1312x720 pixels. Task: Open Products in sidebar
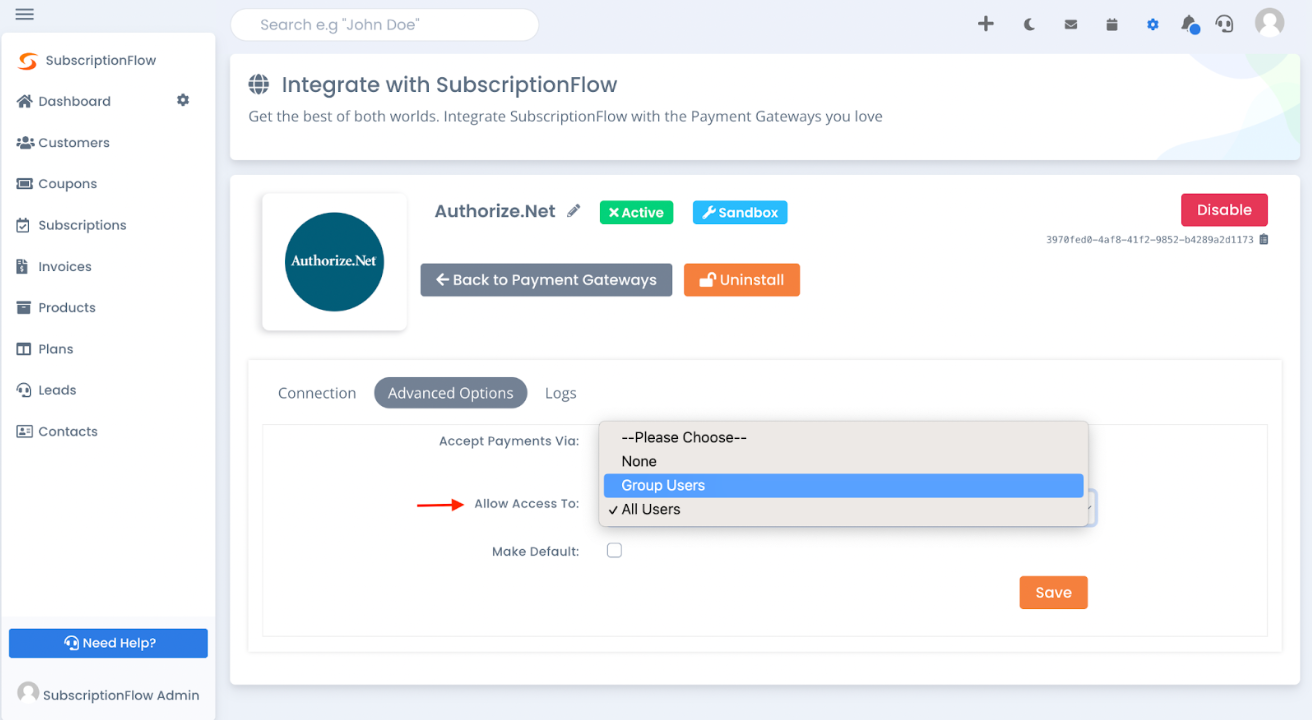(x=56, y=308)
